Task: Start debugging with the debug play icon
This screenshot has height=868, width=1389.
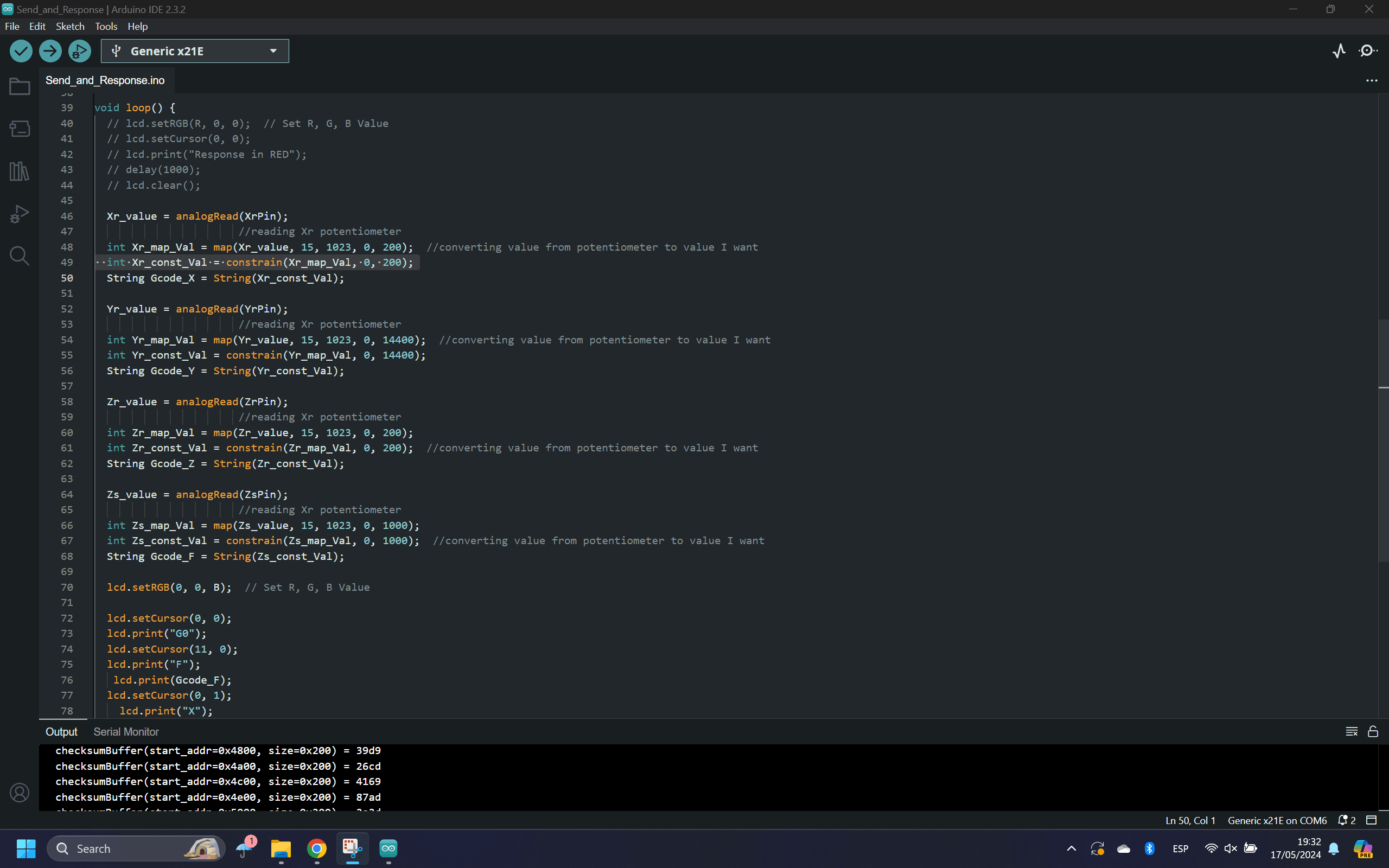Action: [x=80, y=51]
